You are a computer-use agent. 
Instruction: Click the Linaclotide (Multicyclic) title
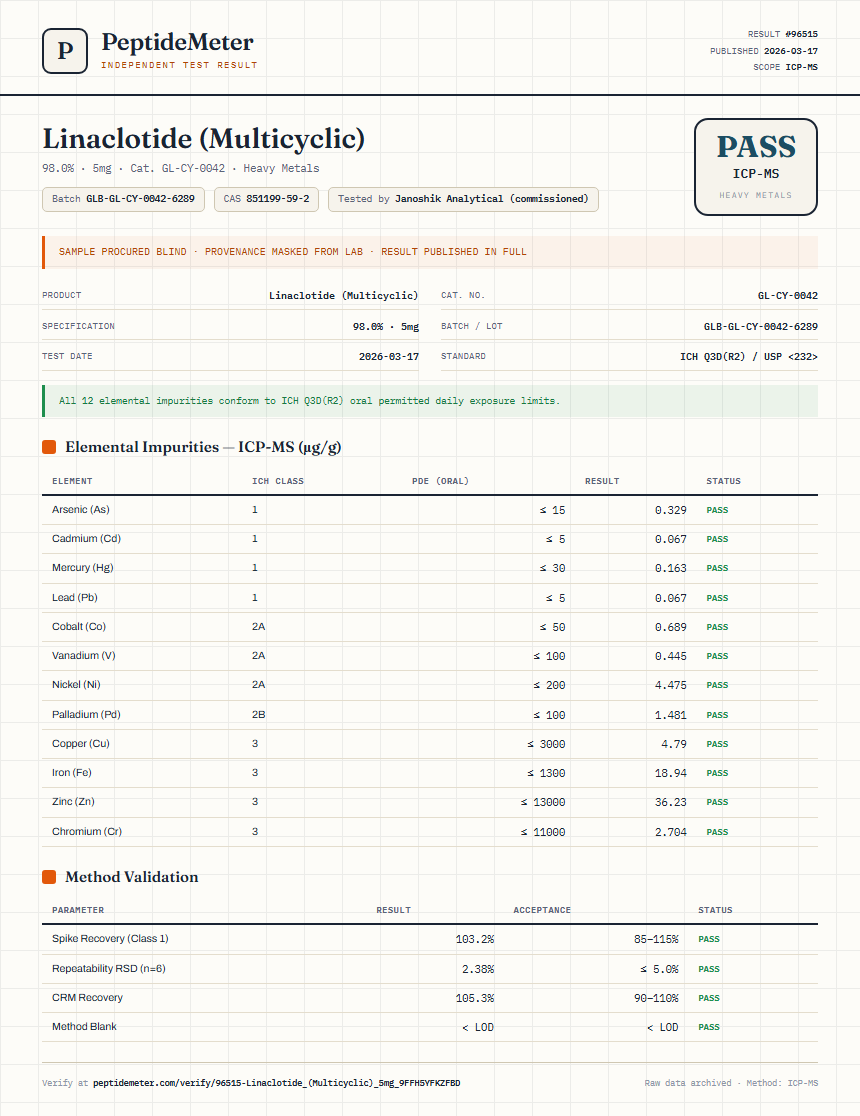pos(204,139)
